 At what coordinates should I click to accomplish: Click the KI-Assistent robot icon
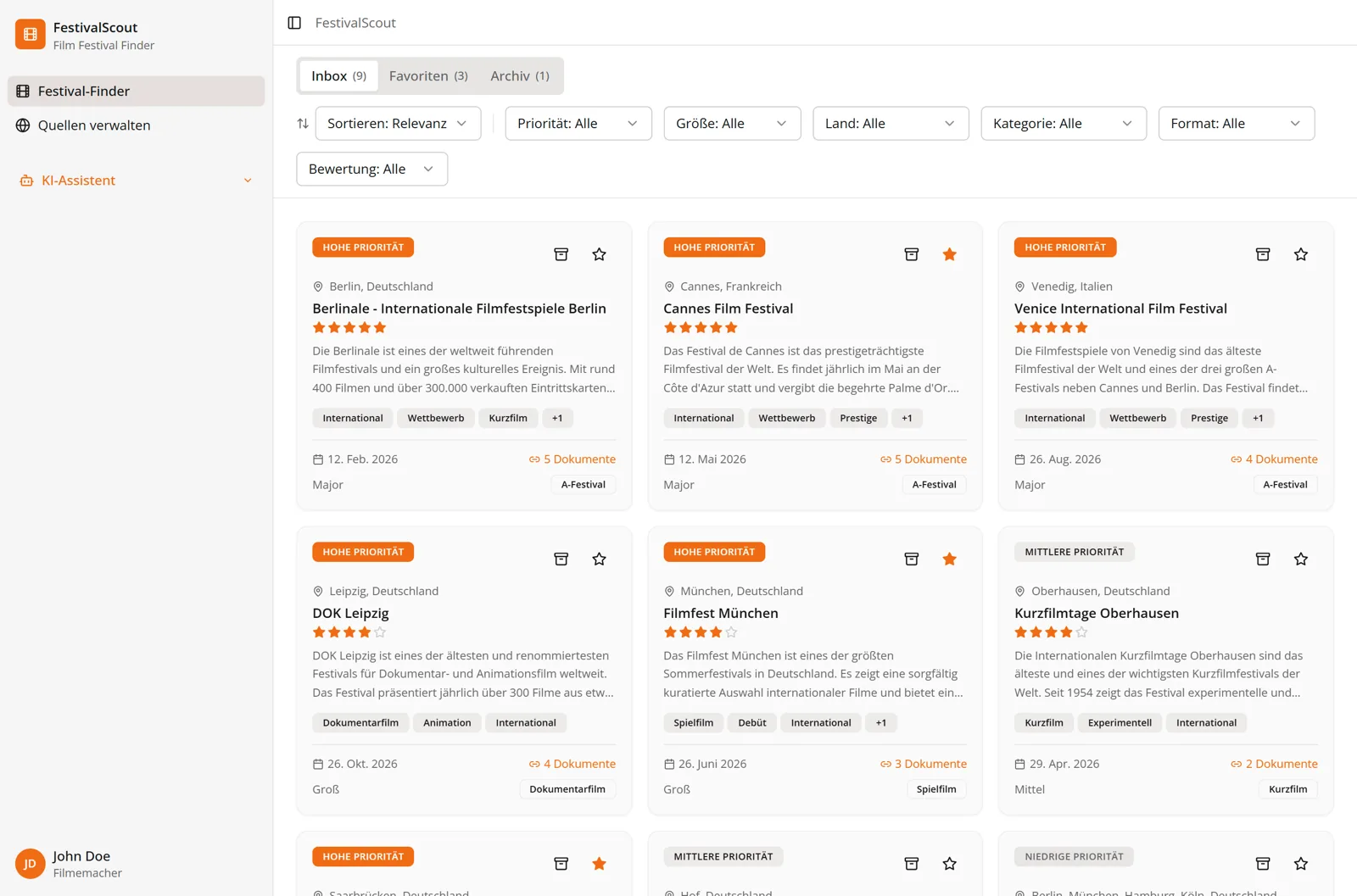[26, 181]
